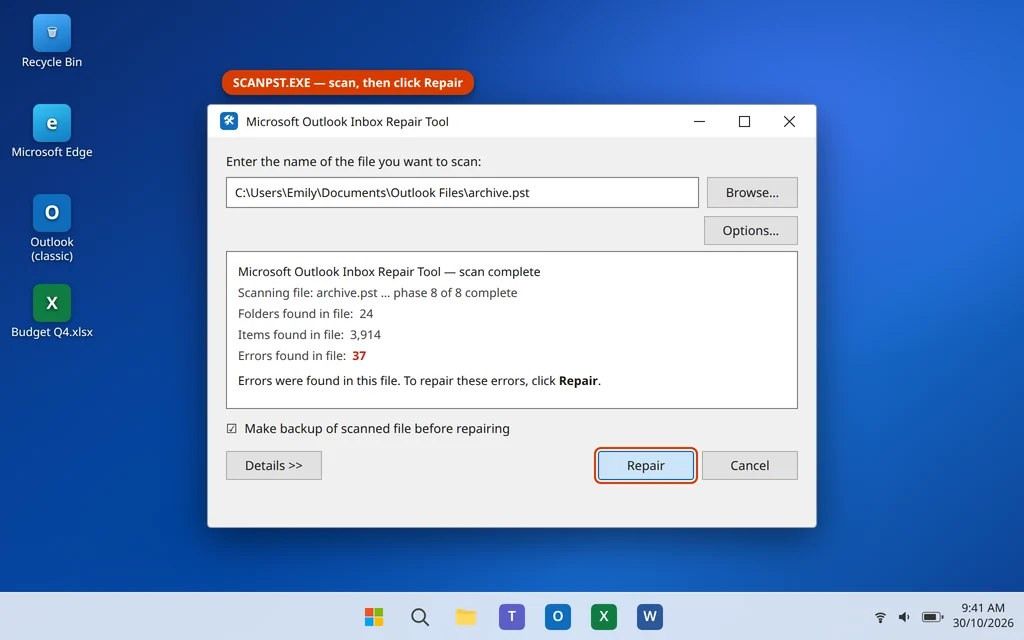
Task: Check the battery status tray icon
Action: (x=932, y=616)
